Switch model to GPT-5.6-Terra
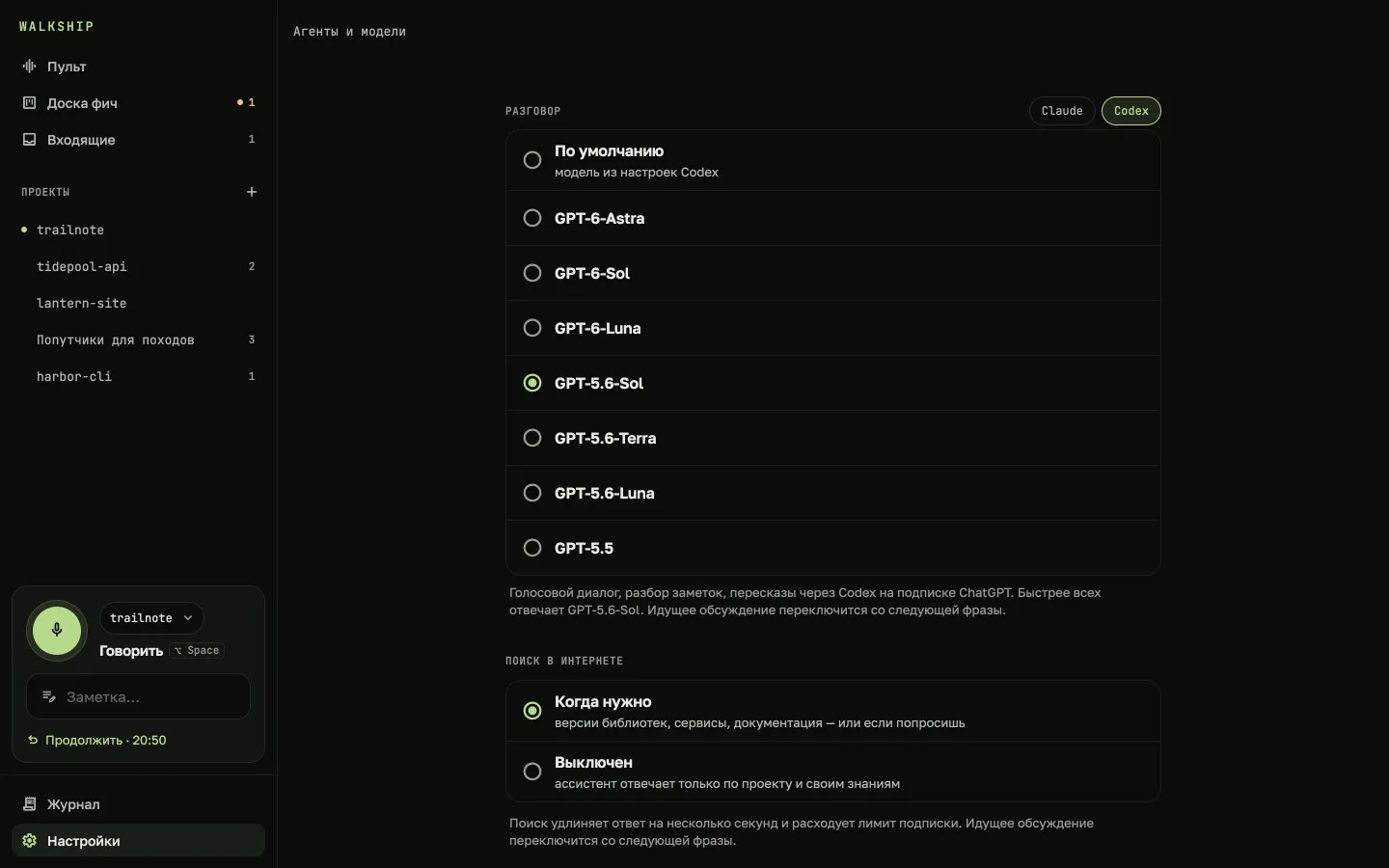 click(832, 438)
